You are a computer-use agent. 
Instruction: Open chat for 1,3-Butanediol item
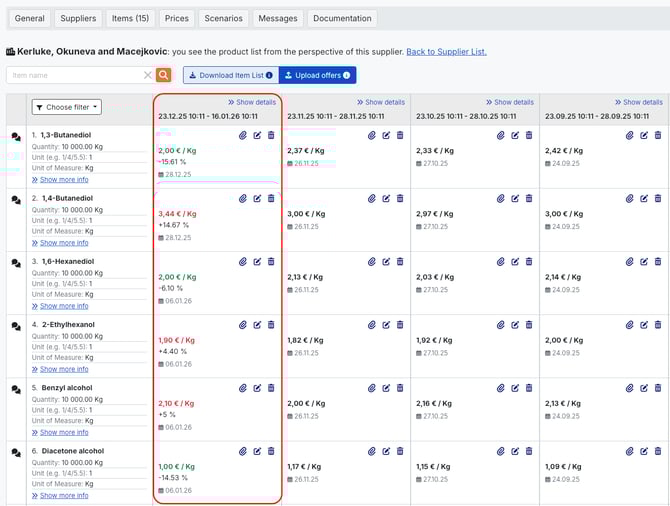coord(16,137)
